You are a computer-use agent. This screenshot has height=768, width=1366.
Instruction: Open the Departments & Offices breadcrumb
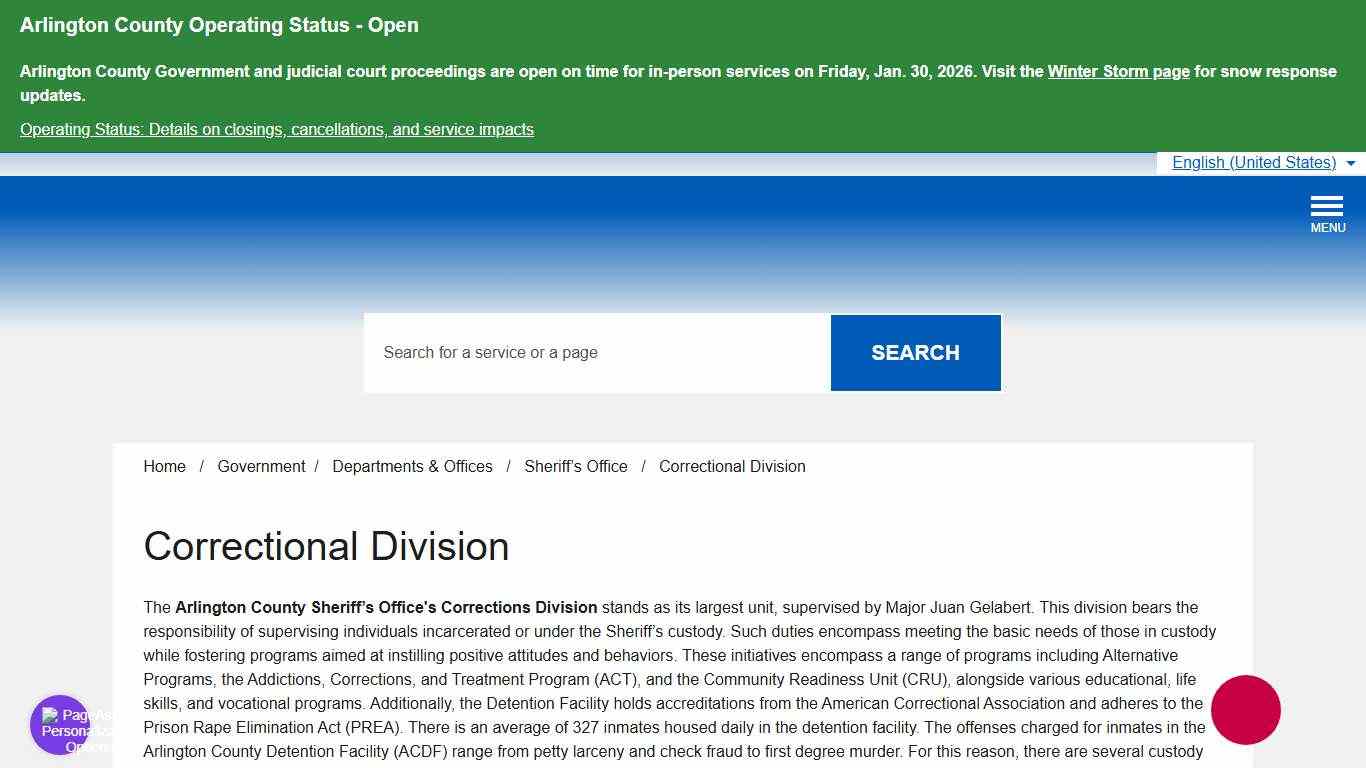pos(412,466)
